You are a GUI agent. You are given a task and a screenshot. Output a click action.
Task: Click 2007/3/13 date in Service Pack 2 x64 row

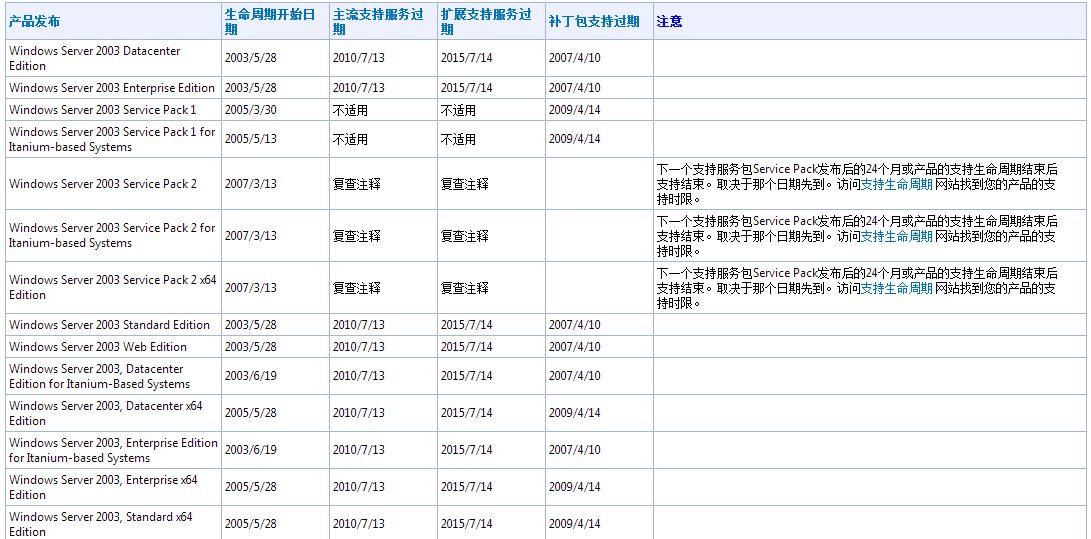250,288
